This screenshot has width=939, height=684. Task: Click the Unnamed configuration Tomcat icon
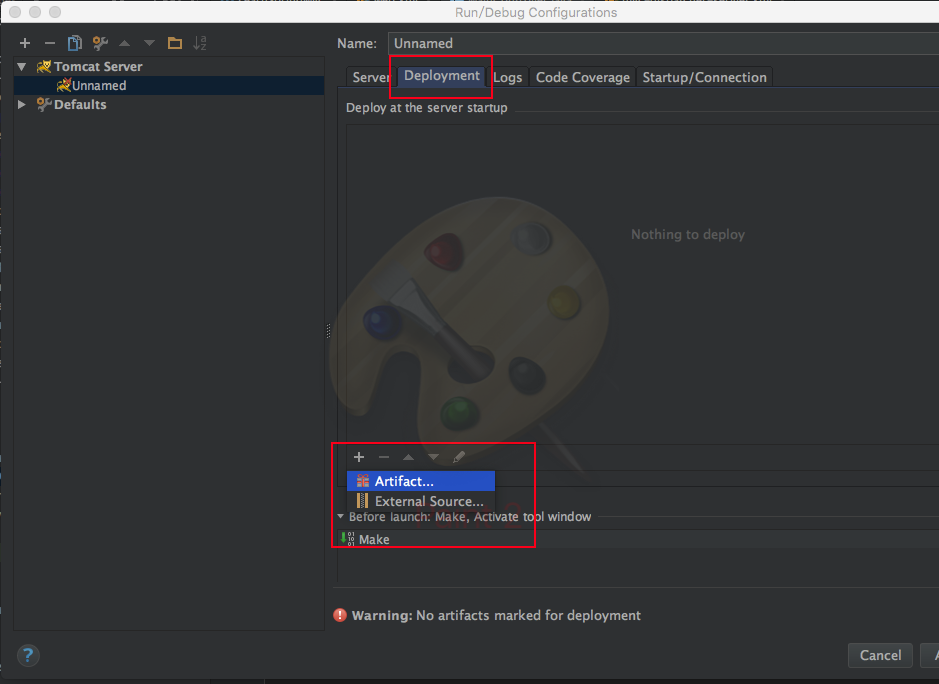click(x=63, y=85)
